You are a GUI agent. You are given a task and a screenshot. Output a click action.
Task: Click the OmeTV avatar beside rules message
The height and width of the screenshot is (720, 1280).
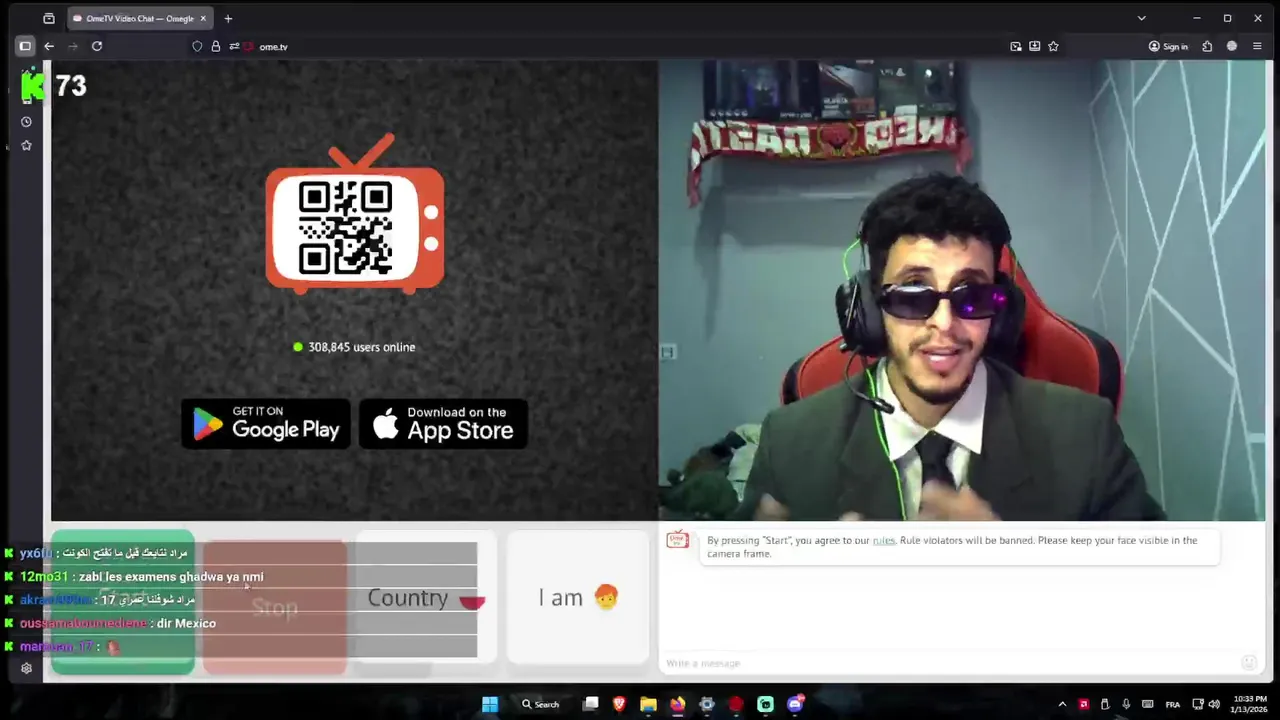point(678,540)
